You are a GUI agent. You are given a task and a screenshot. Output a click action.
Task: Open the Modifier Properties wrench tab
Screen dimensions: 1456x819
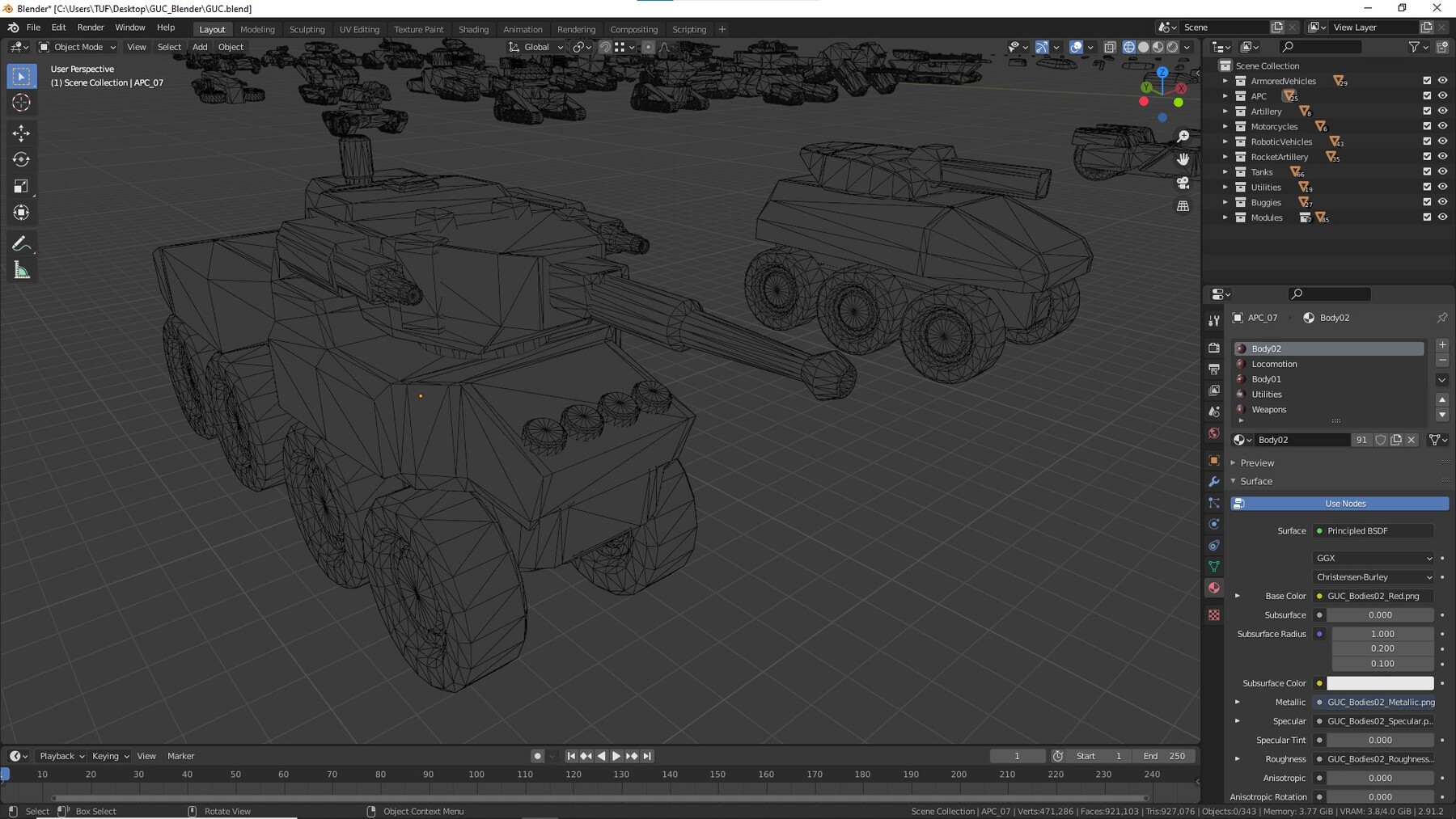pyautogui.click(x=1213, y=481)
